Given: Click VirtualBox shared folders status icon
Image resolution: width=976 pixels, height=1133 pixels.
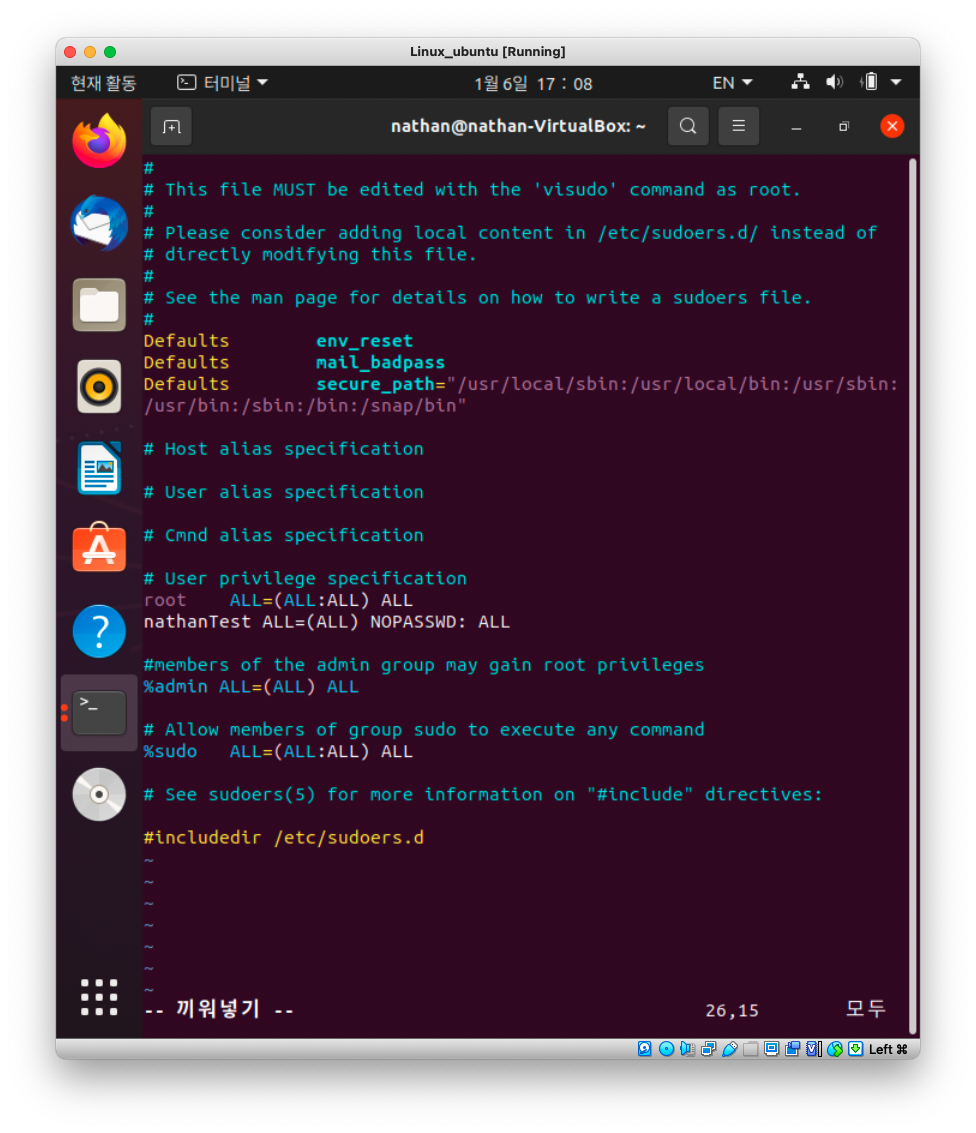Looking at the screenshot, I should point(751,1048).
